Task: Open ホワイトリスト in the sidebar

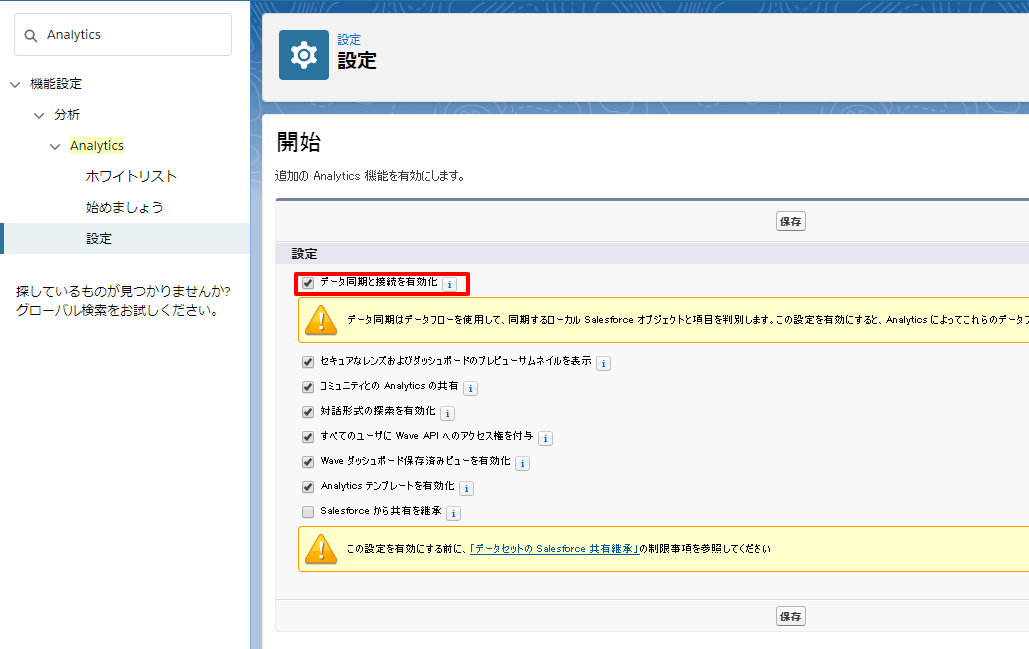Action: coord(131,177)
